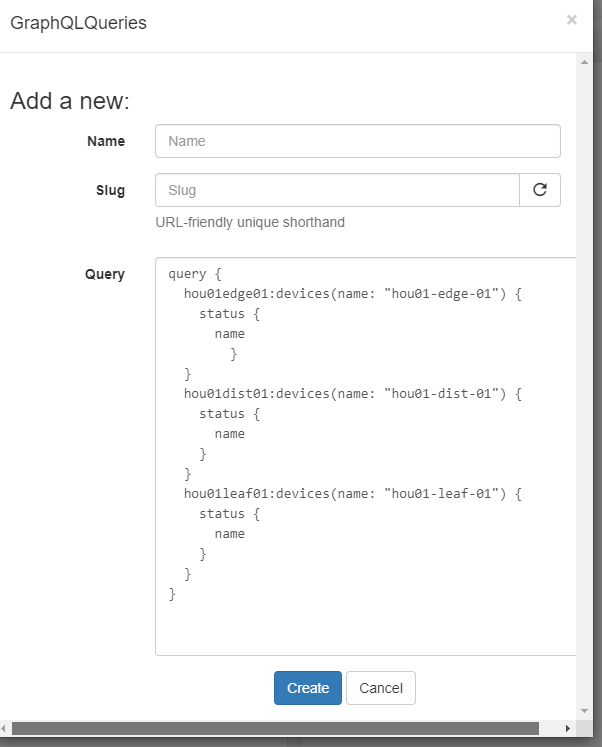Place cursor on the hou01-dist-01 devices line
Viewport: 602px width, 747px height.
353,394
